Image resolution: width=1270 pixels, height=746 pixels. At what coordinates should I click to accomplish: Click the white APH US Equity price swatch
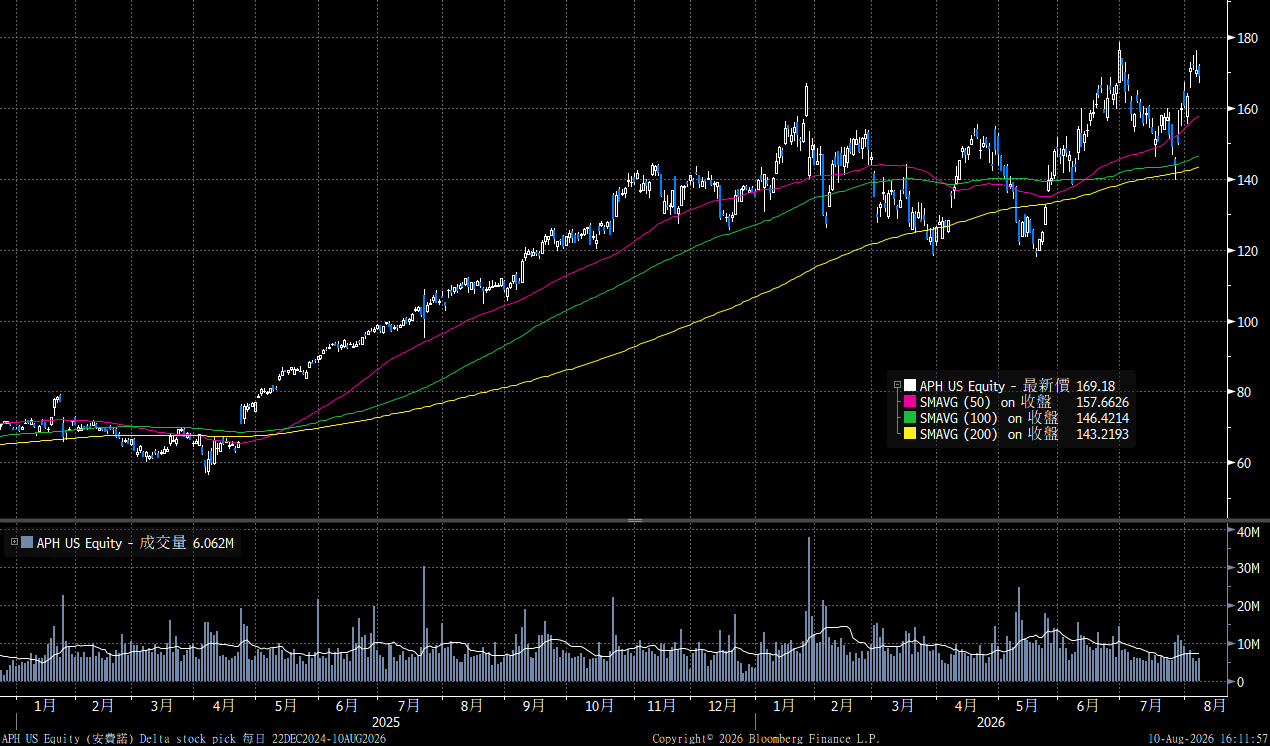(910, 385)
